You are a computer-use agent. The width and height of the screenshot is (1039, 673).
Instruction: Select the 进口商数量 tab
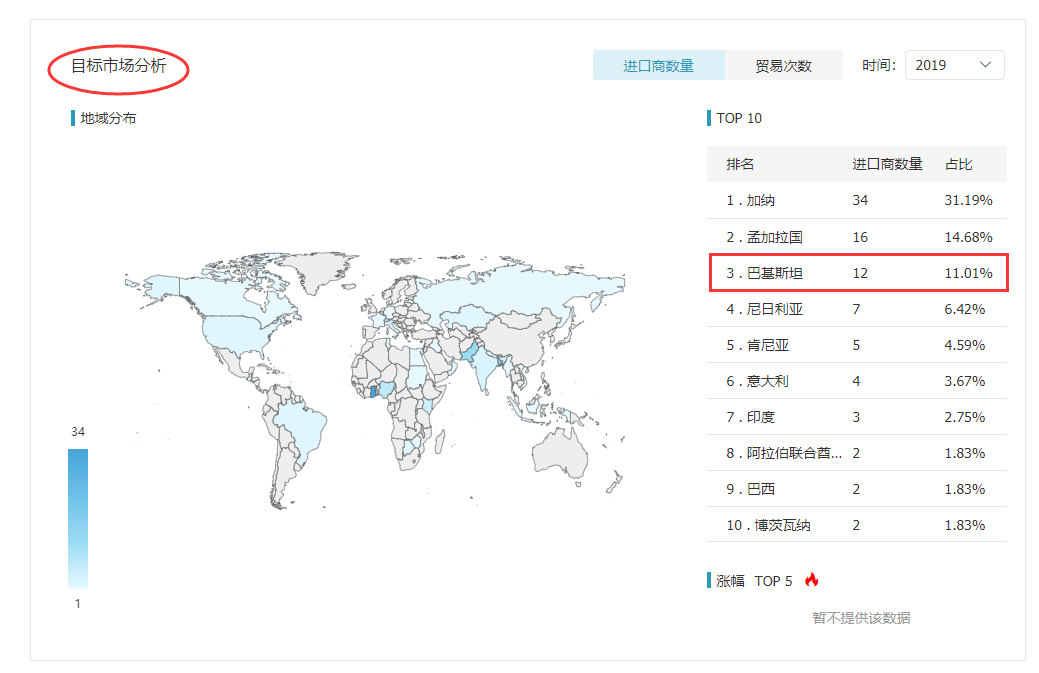coord(659,64)
